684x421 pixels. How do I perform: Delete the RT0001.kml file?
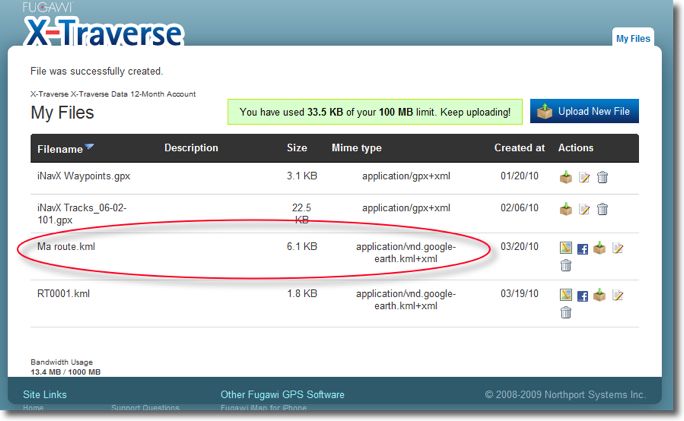(x=566, y=312)
